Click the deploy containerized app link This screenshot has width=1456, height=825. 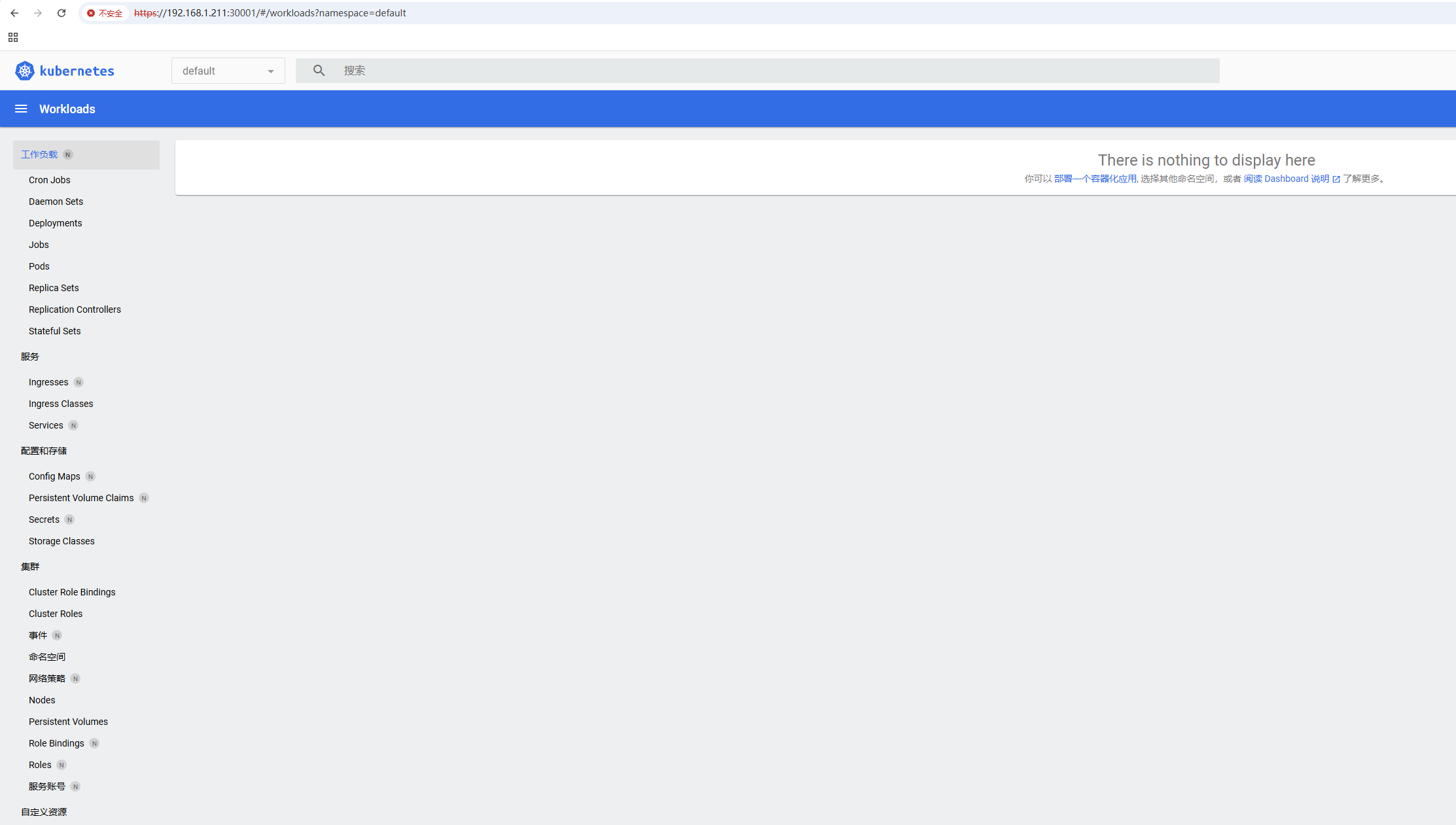click(1095, 179)
